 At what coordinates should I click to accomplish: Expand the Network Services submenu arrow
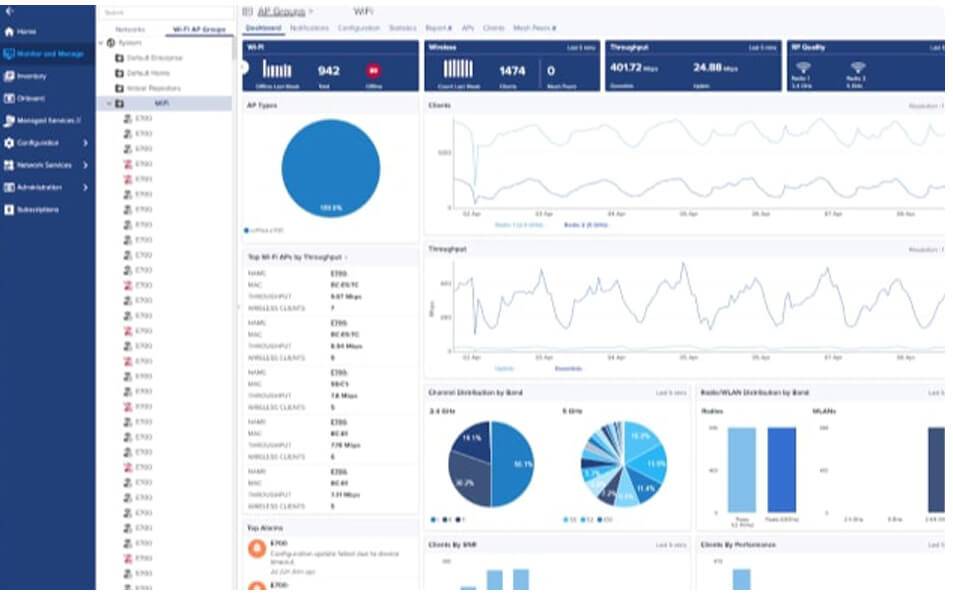[x=85, y=165]
